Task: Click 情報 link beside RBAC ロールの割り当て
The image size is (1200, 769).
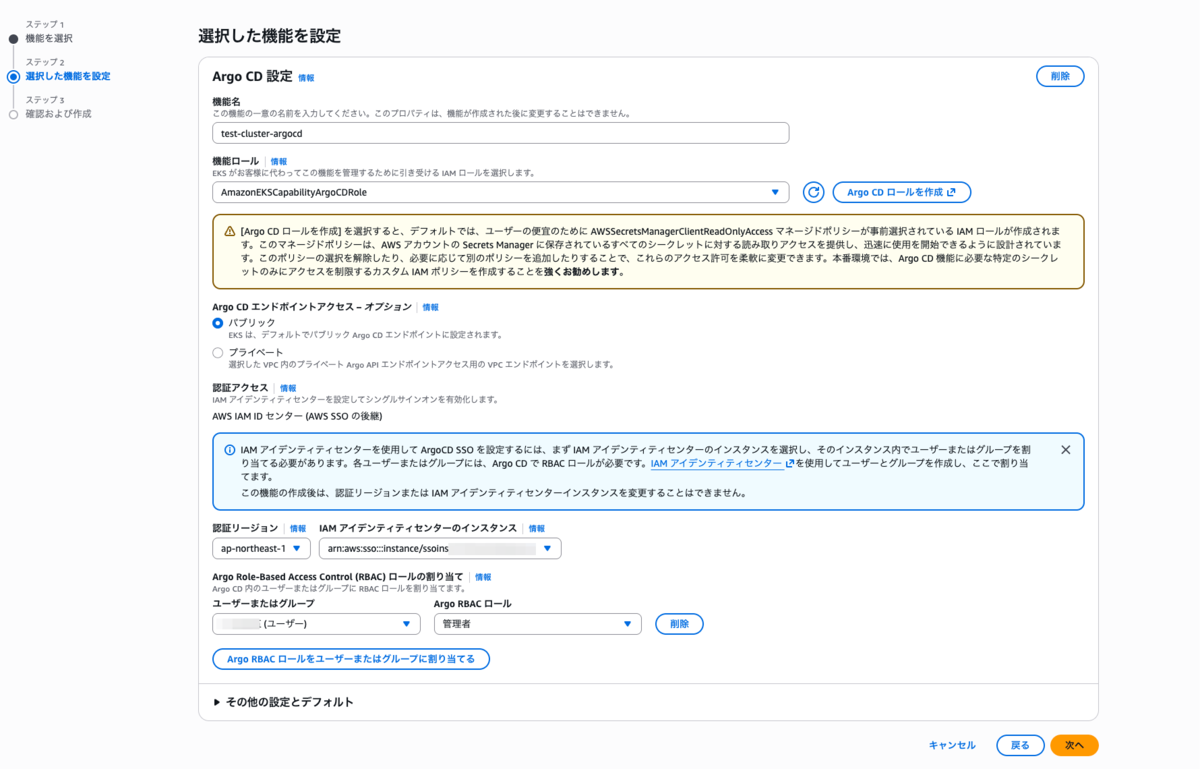Action: (483, 577)
